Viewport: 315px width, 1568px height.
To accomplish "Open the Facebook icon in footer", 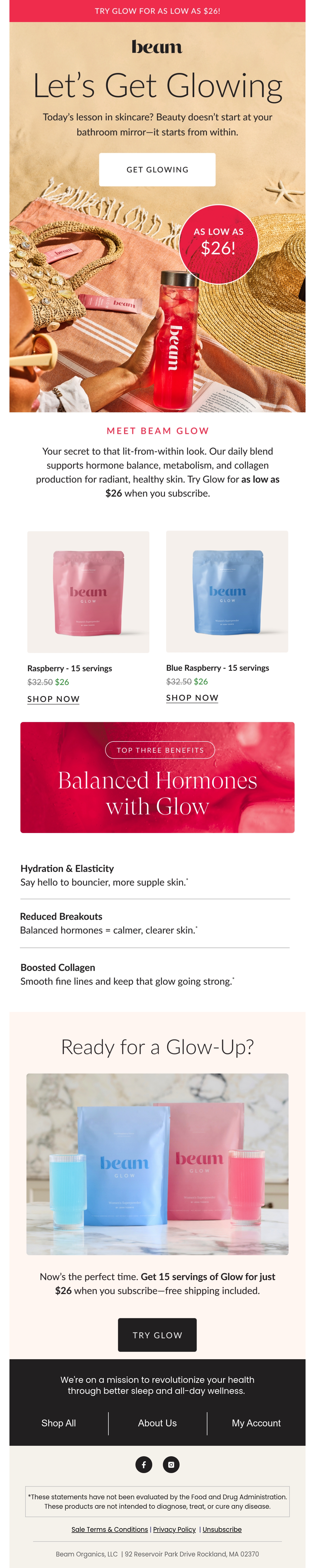I will (x=144, y=1464).
